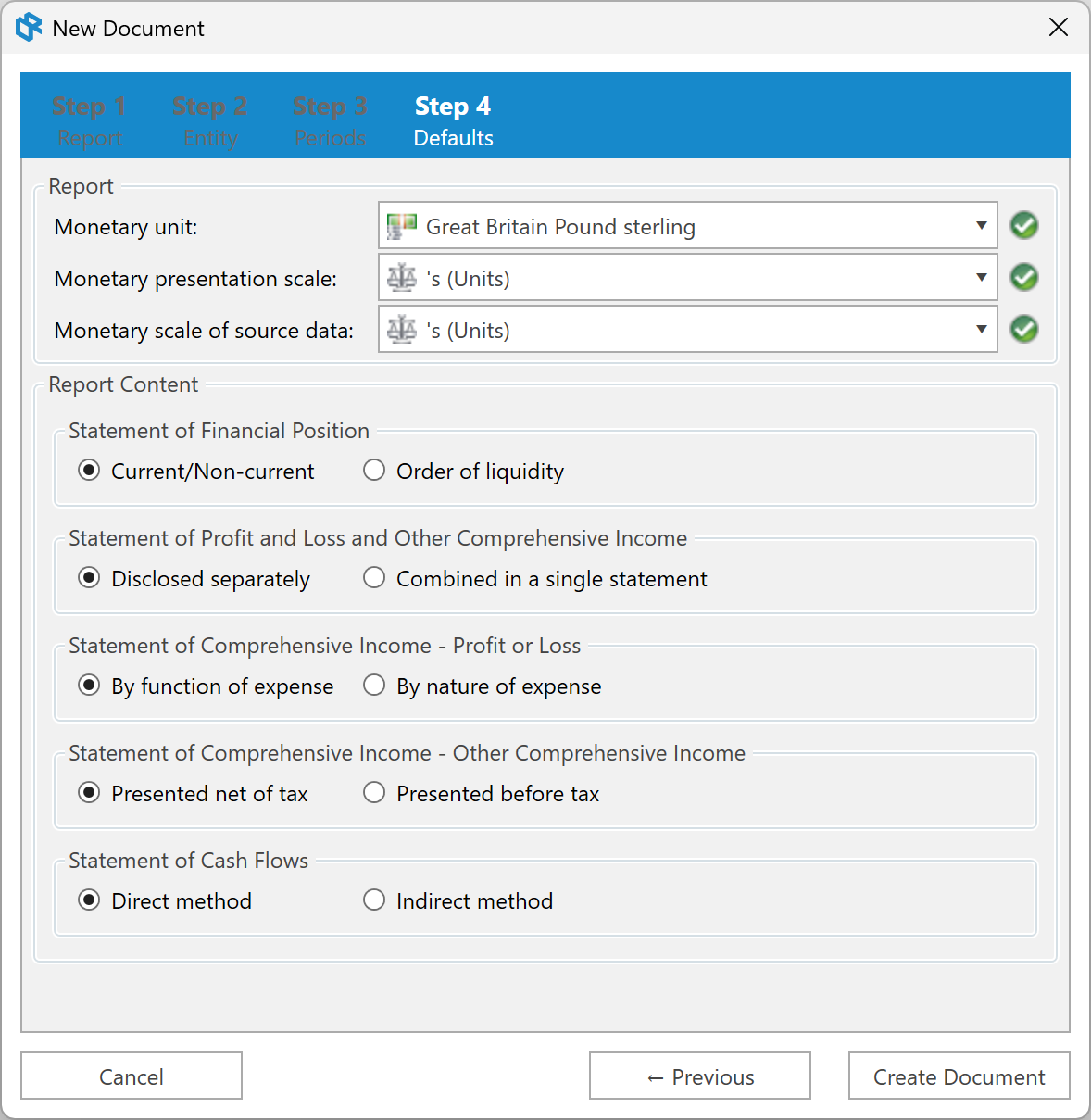Open the Monetary unit dropdown arrow
1091x1120 pixels.
[x=982, y=226]
